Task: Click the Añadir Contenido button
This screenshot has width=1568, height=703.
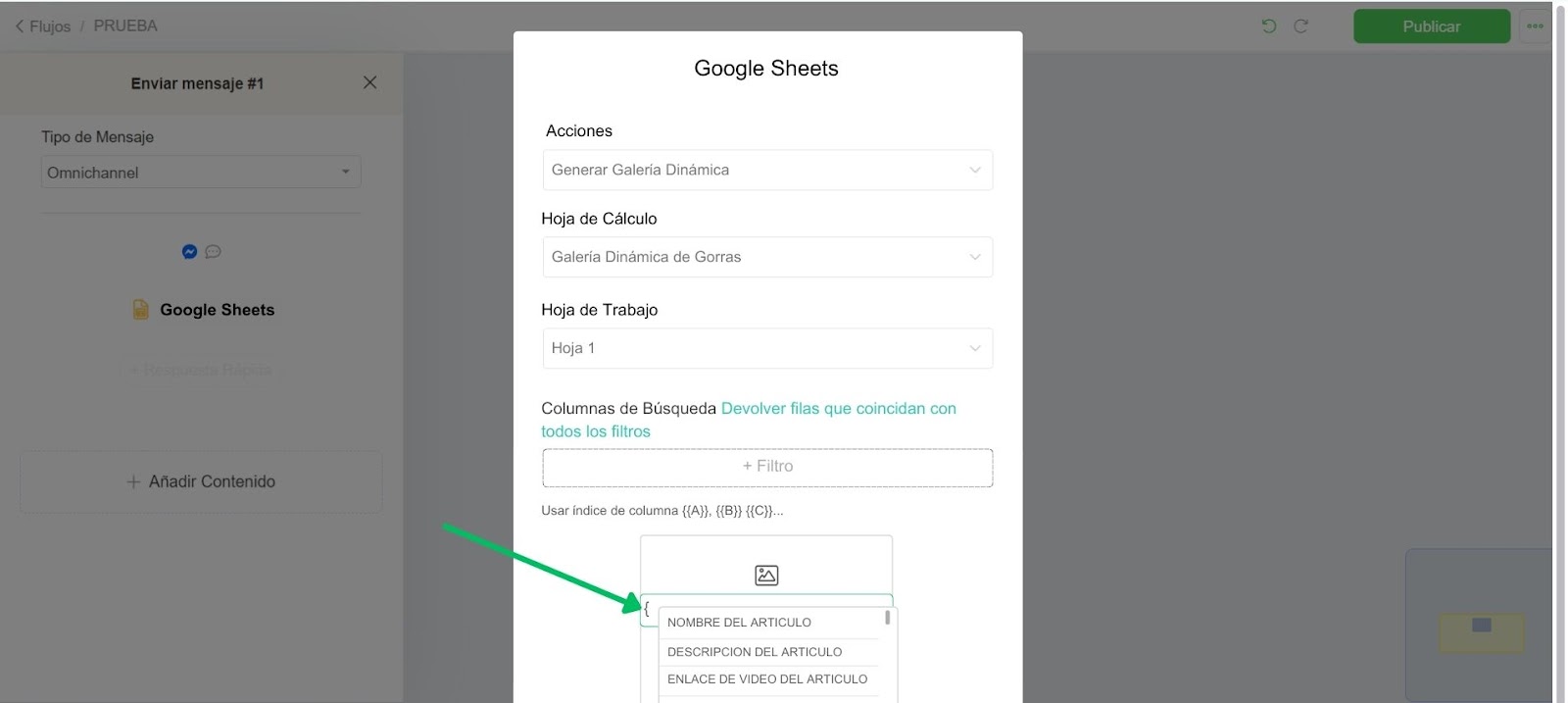Action: coord(201,481)
